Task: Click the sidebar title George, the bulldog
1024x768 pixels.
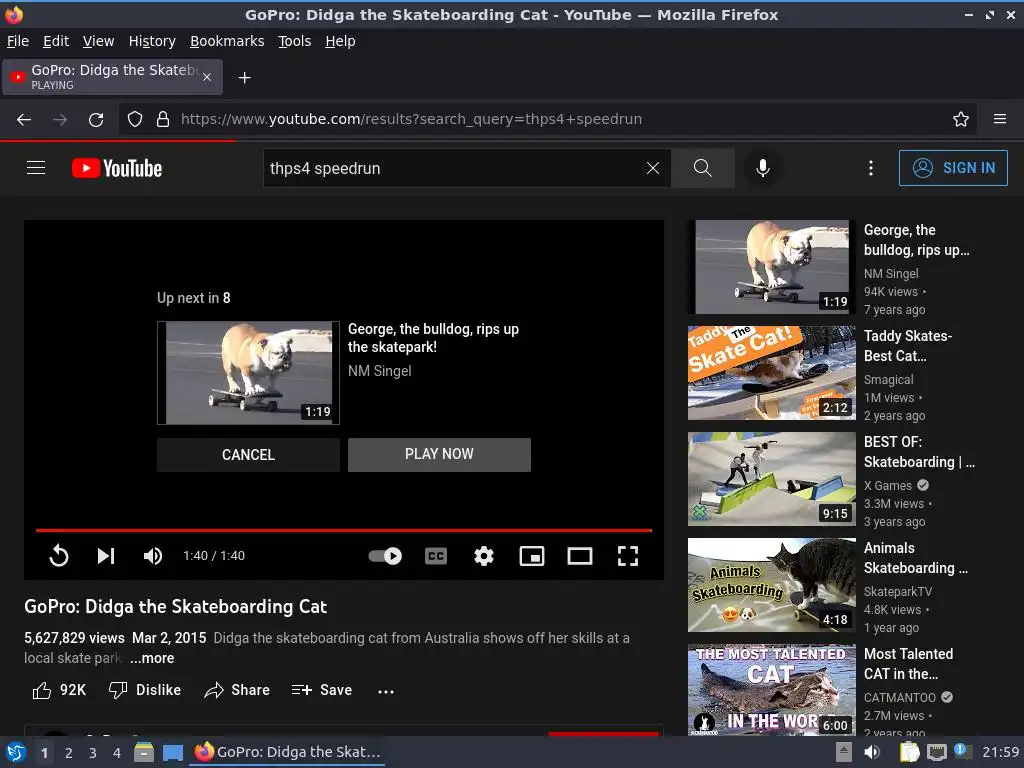Action: click(x=916, y=240)
